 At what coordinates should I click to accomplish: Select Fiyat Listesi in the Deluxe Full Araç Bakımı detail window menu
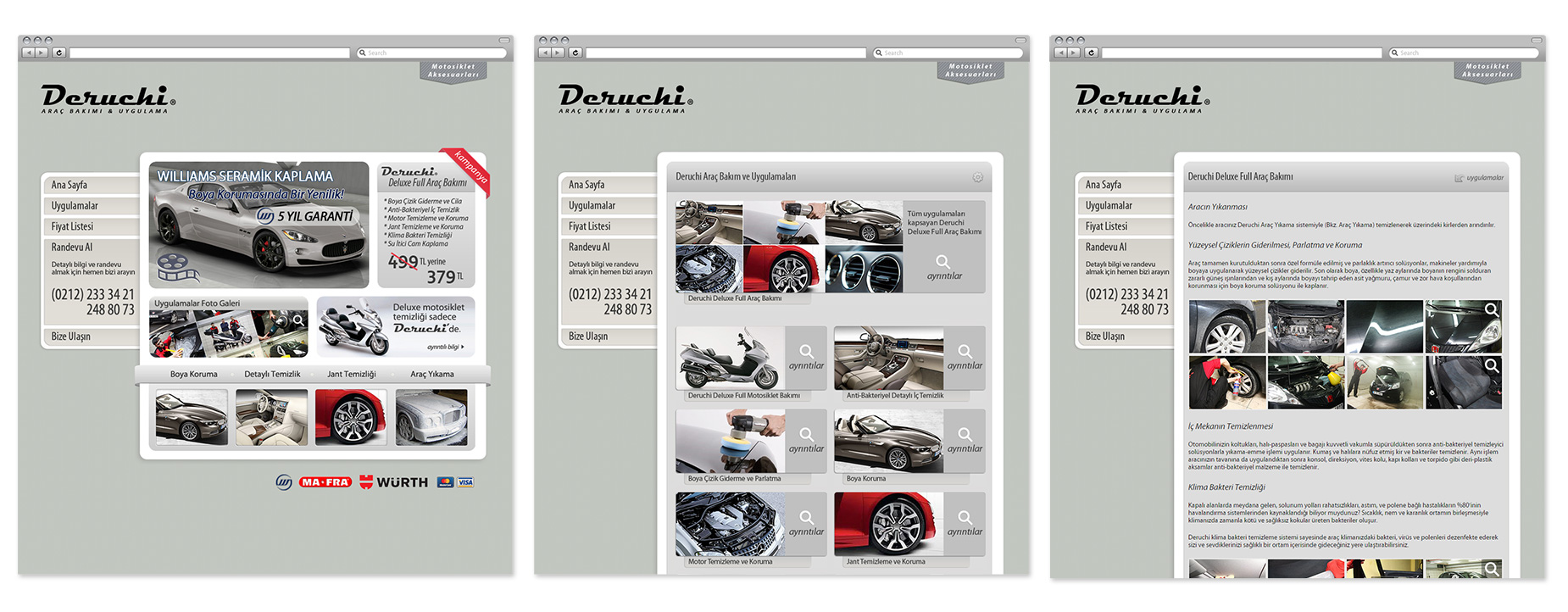(x=1126, y=226)
